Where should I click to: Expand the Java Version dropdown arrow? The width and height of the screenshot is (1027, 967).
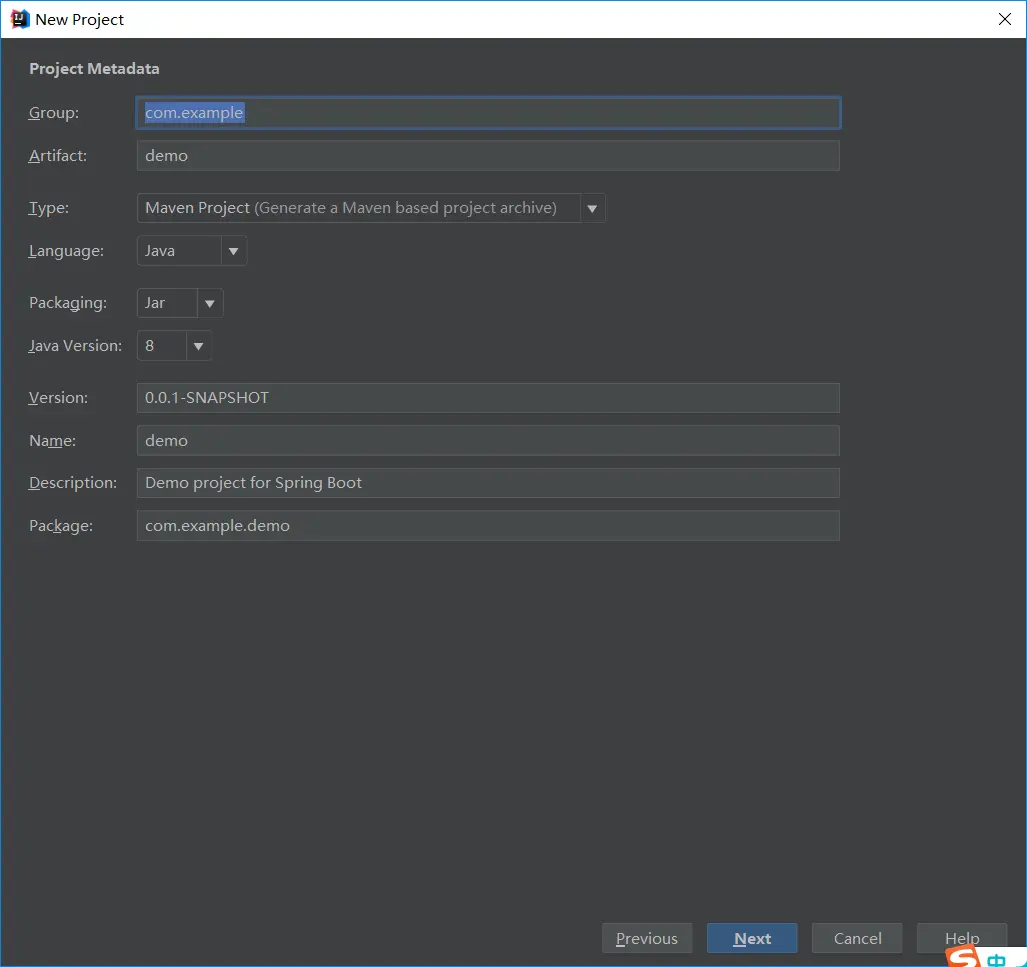tap(198, 346)
